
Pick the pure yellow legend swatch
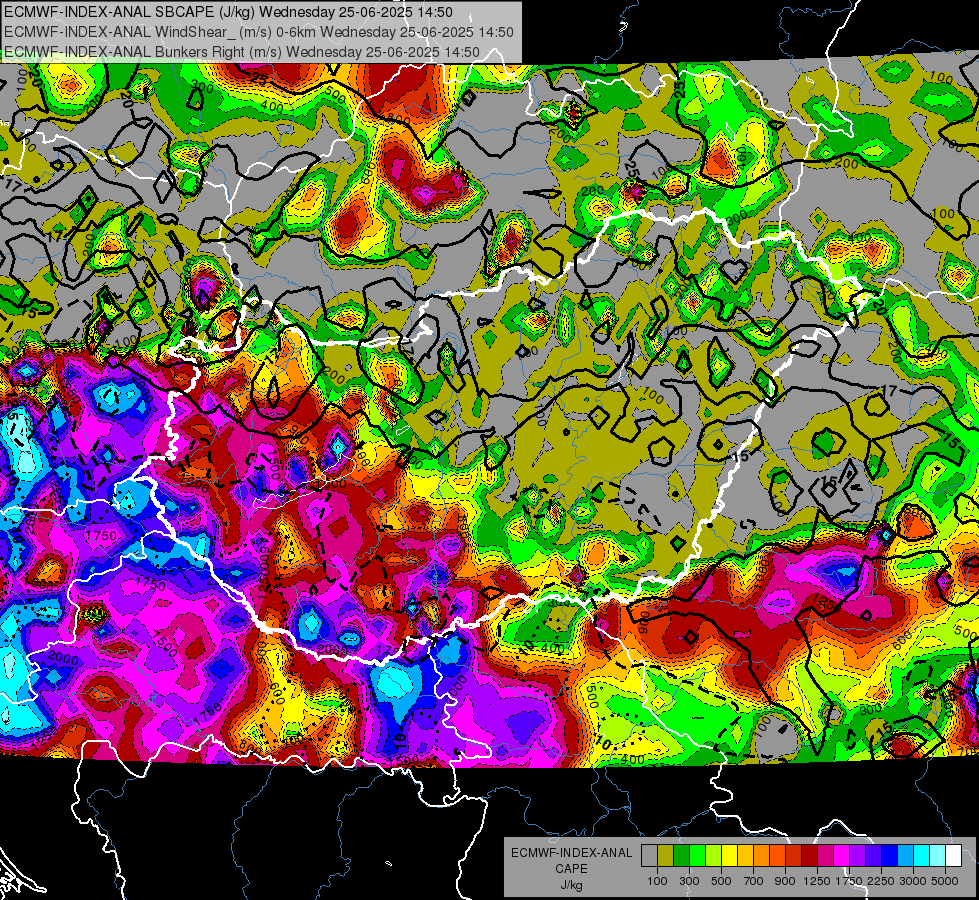tap(729, 855)
